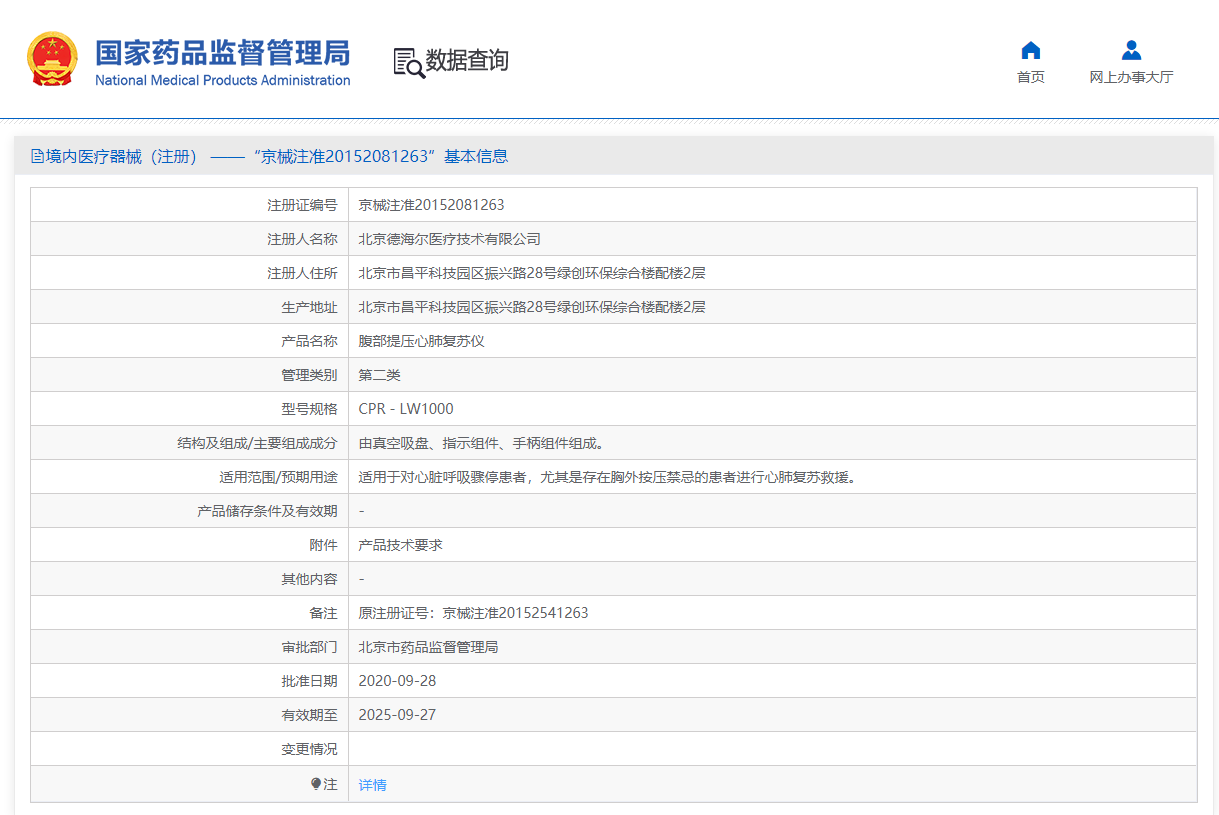The height and width of the screenshot is (815, 1219).
Task: Click the 网上办事大厅 label
Action: (x=1131, y=77)
